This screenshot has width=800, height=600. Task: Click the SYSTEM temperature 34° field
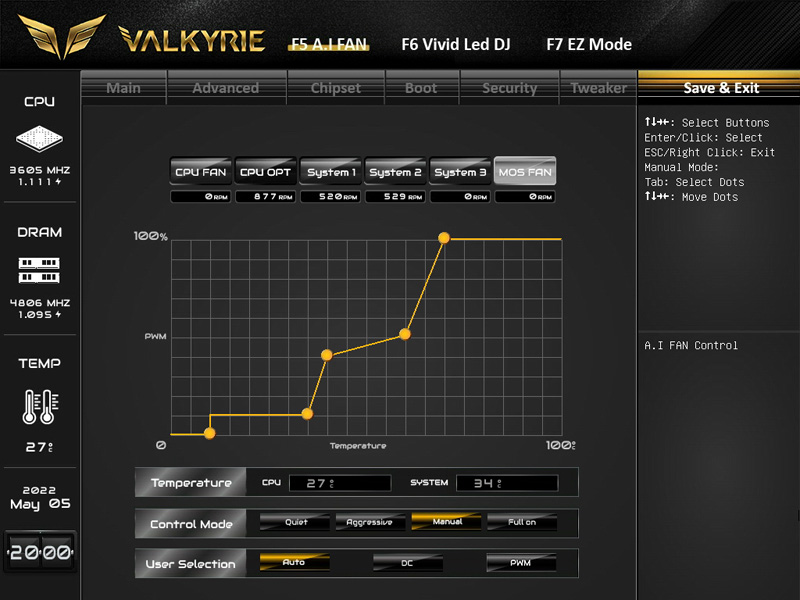point(507,483)
